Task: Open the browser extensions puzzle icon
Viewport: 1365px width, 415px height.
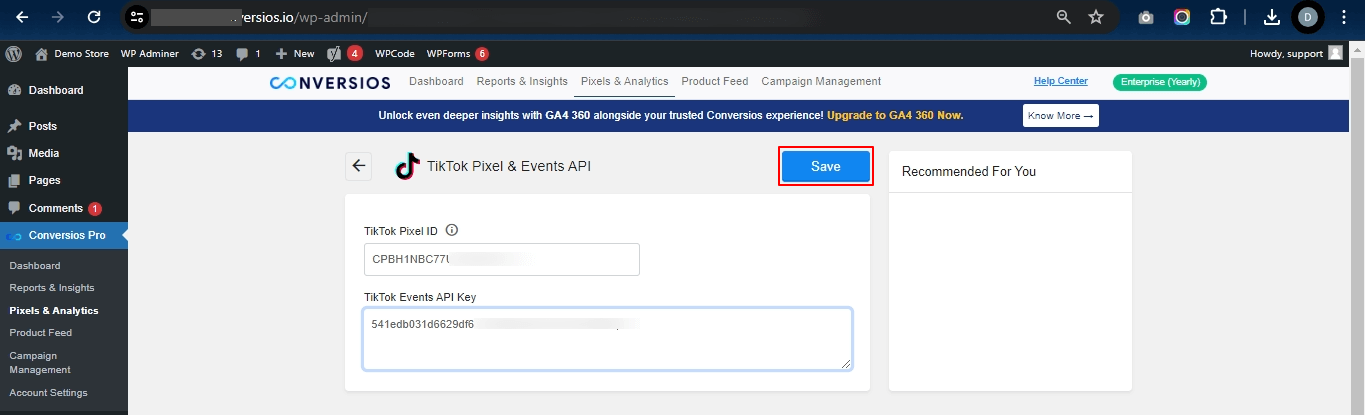Action: (1218, 17)
